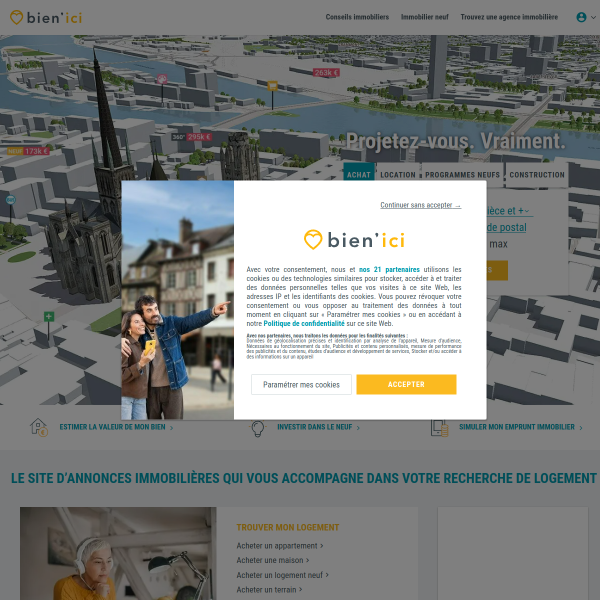600x600 pixels.
Task: Click the ACCEPTER button
Action: tap(406, 384)
